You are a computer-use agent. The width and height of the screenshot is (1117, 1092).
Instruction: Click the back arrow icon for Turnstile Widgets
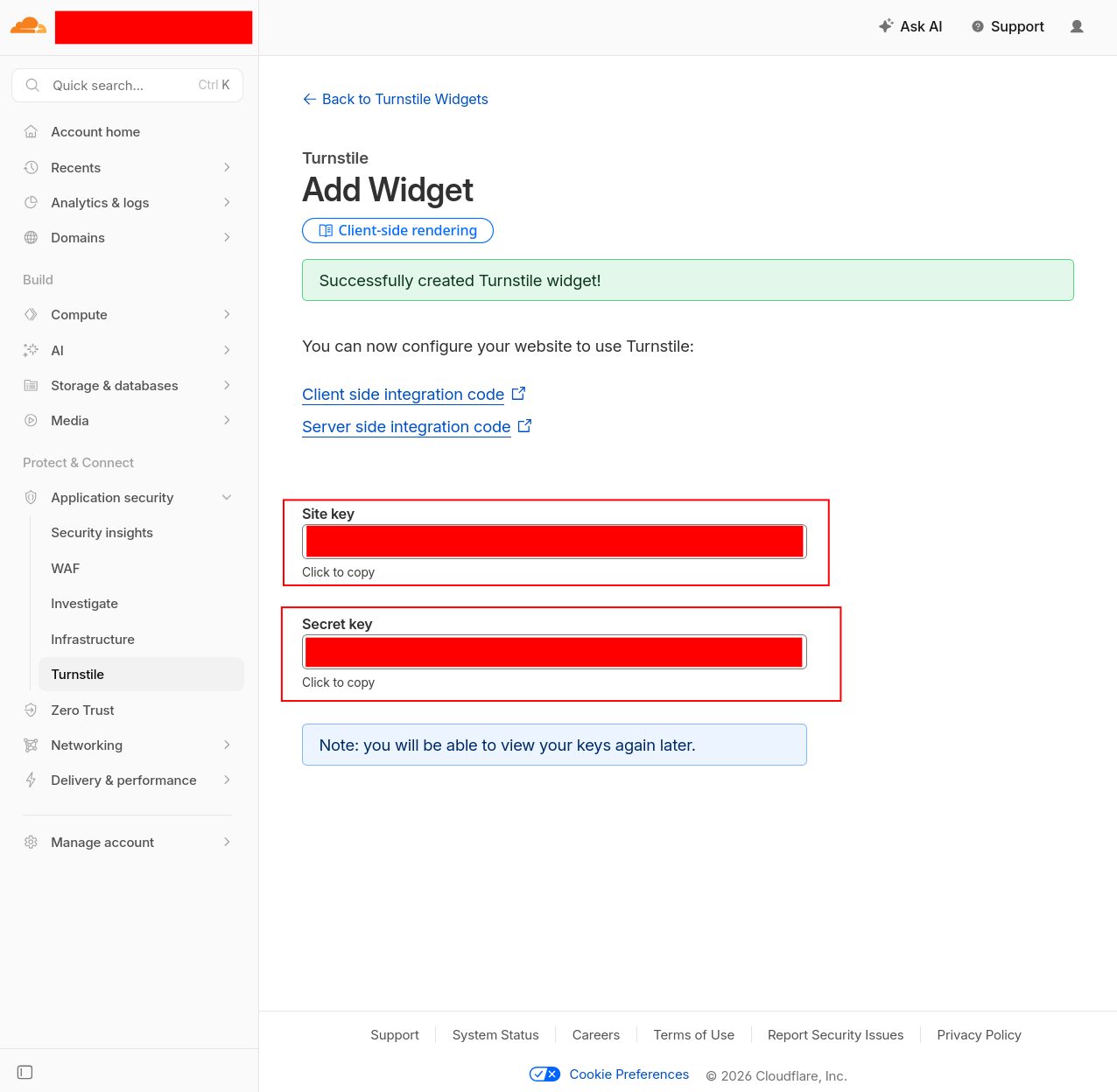(x=309, y=99)
